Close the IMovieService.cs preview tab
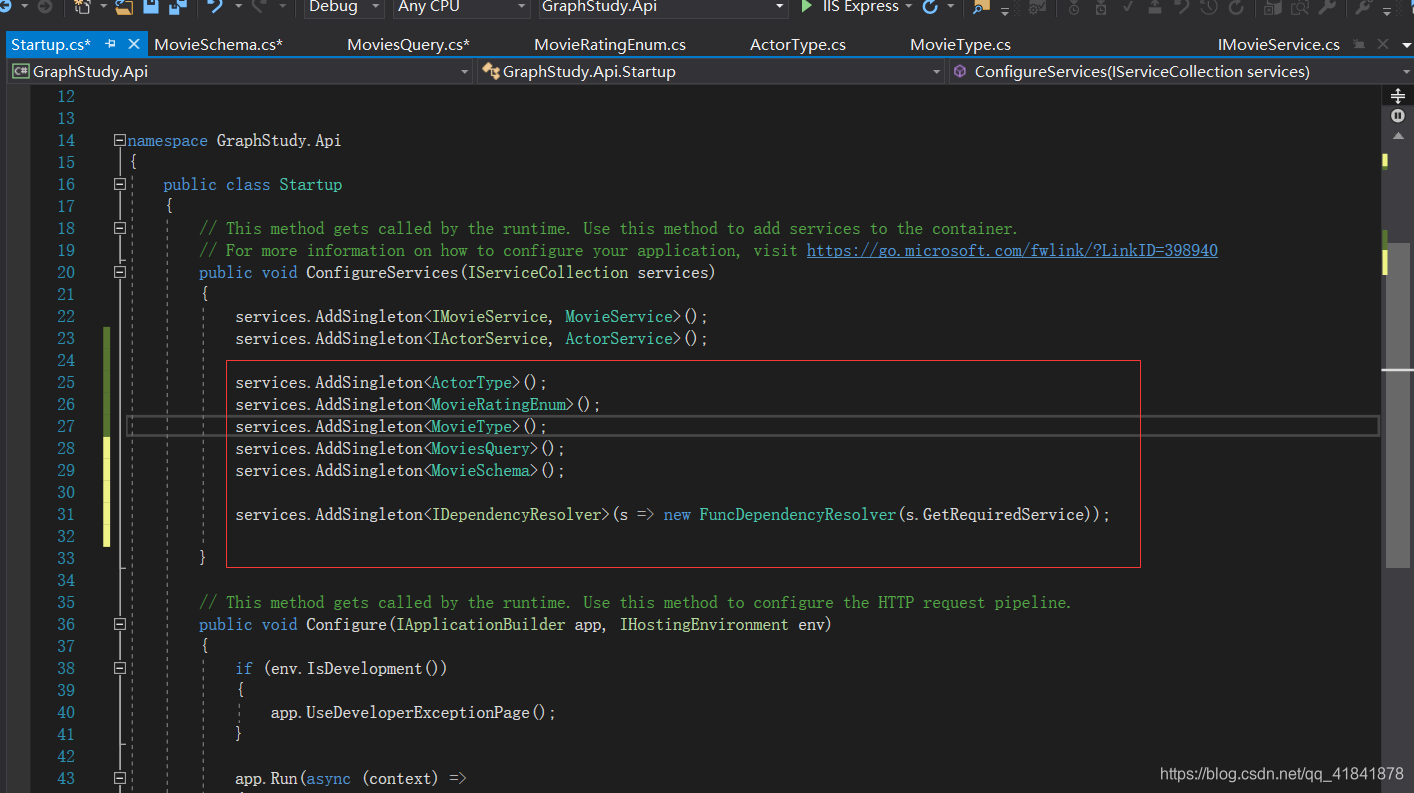Screen dimensions: 1414x793 pos(1383,45)
